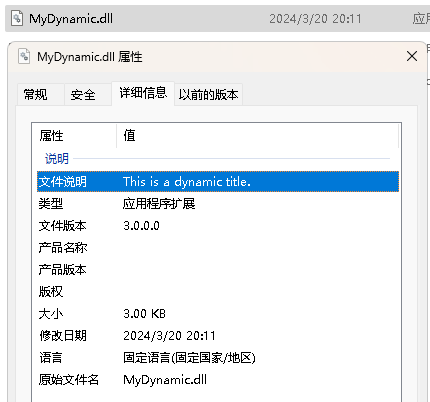Click the 原始文件名 MyDynamic.dll row
The image size is (430, 402).
pyautogui.click(x=218, y=380)
